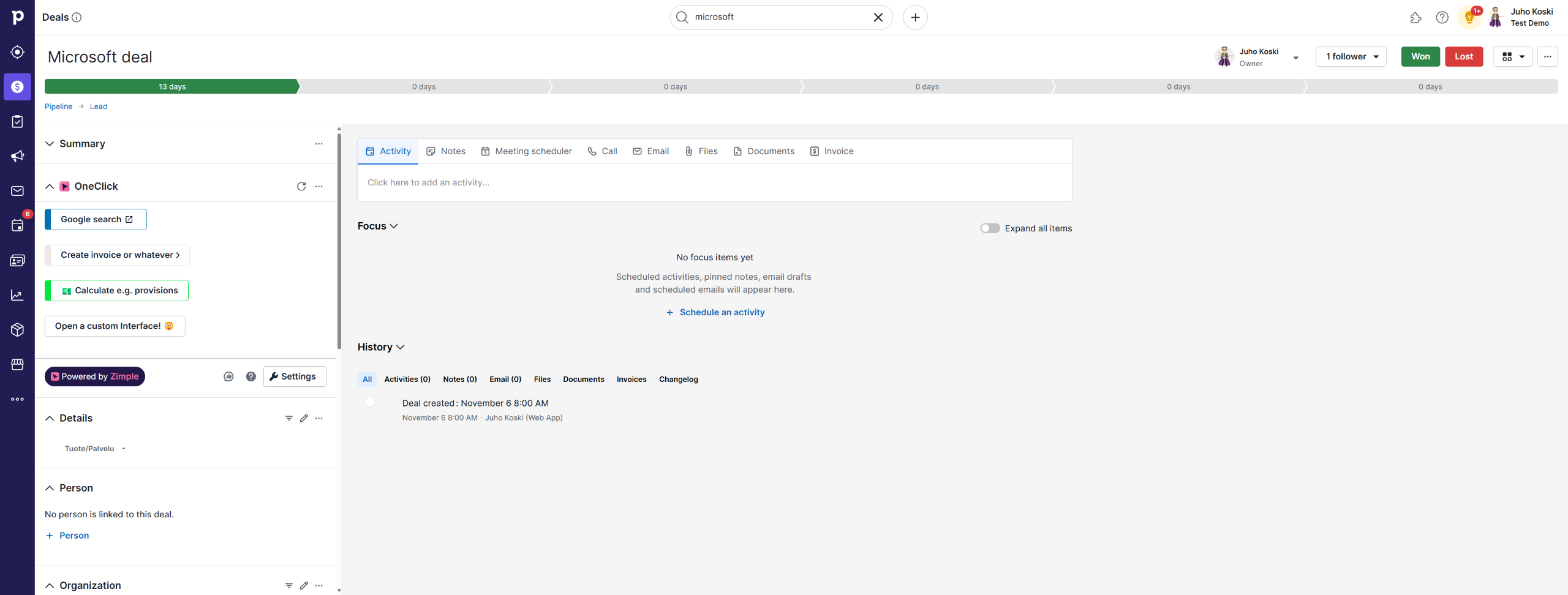Open Details section more options
Screen dimensions: 1568x595
pos(318,418)
